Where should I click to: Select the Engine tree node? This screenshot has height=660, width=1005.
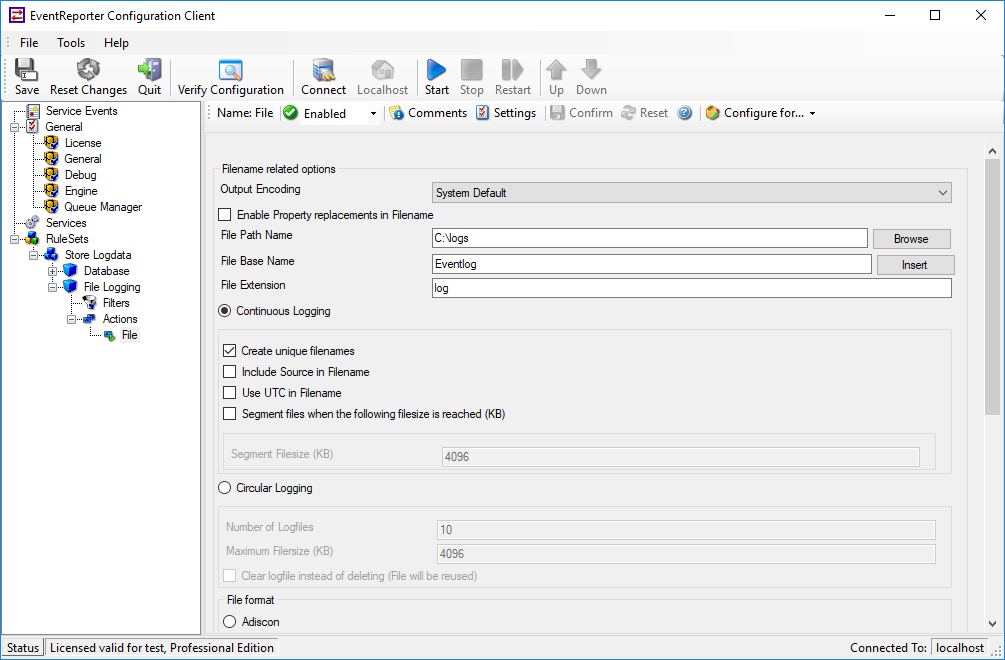click(x=81, y=191)
